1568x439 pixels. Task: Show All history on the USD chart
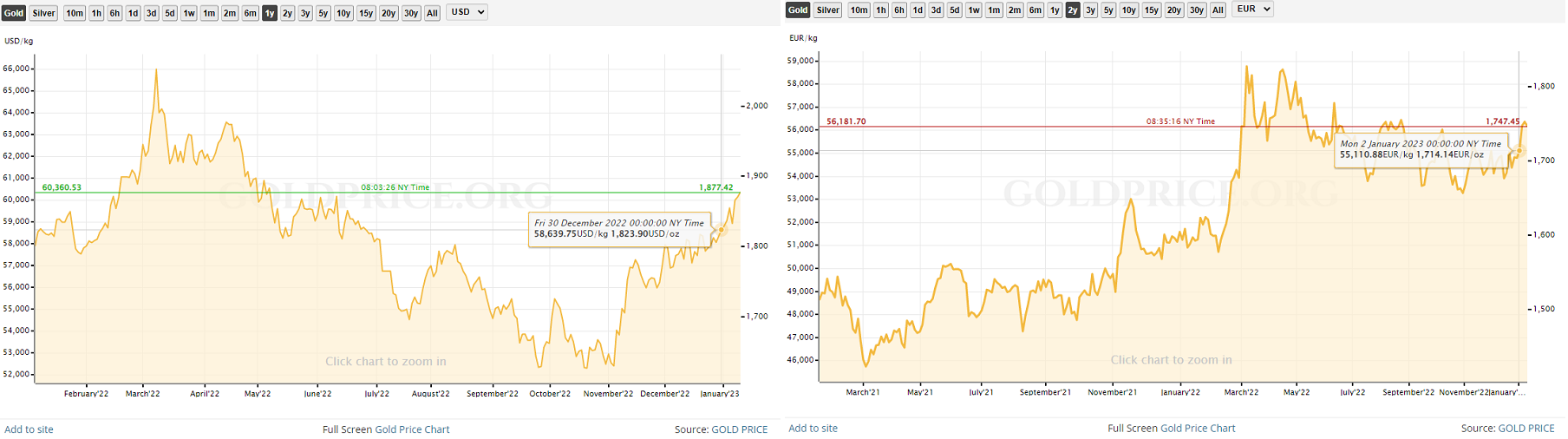click(432, 13)
